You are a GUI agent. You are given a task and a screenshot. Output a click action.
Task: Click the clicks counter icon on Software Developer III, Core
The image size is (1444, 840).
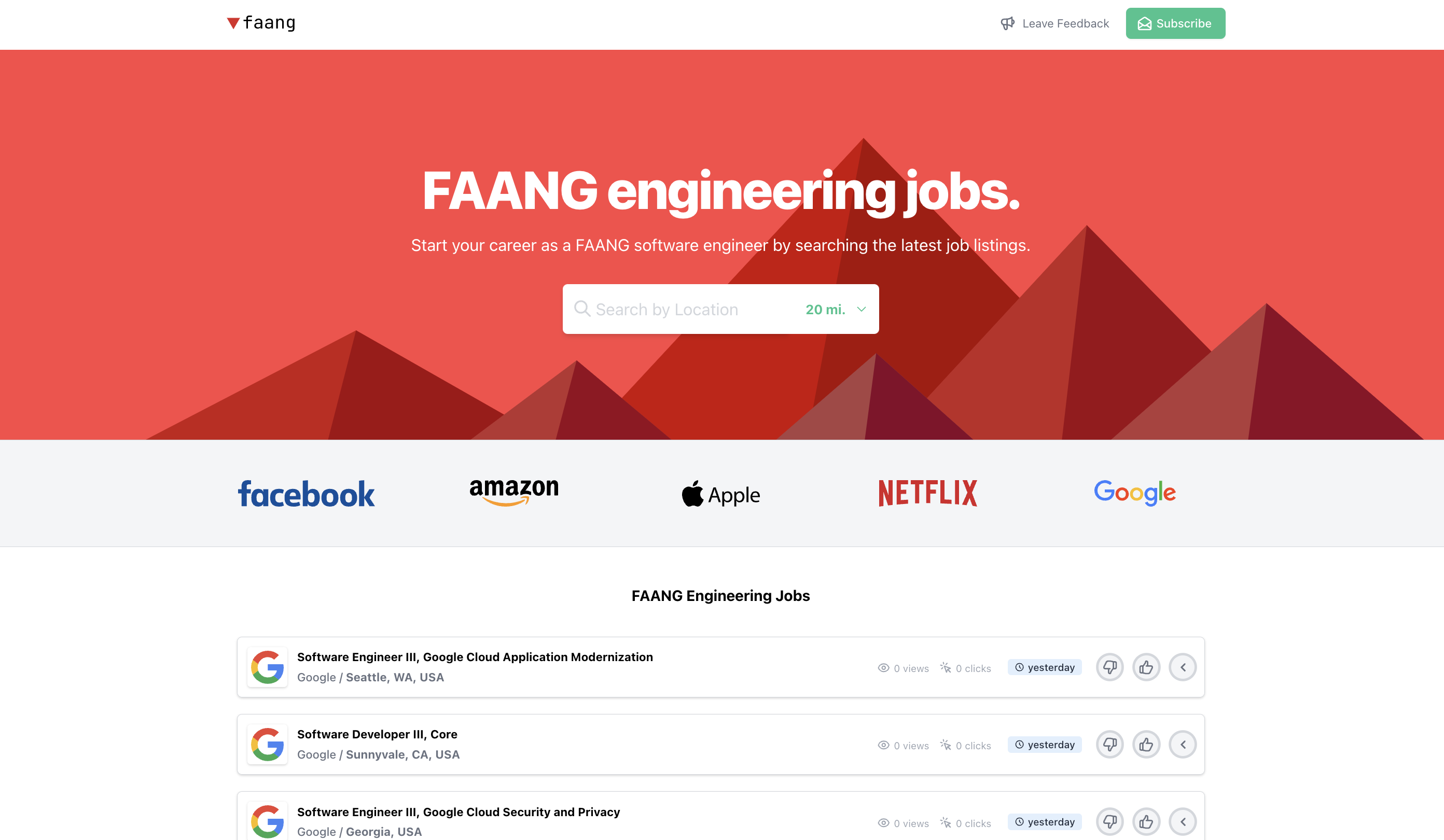tap(944, 745)
